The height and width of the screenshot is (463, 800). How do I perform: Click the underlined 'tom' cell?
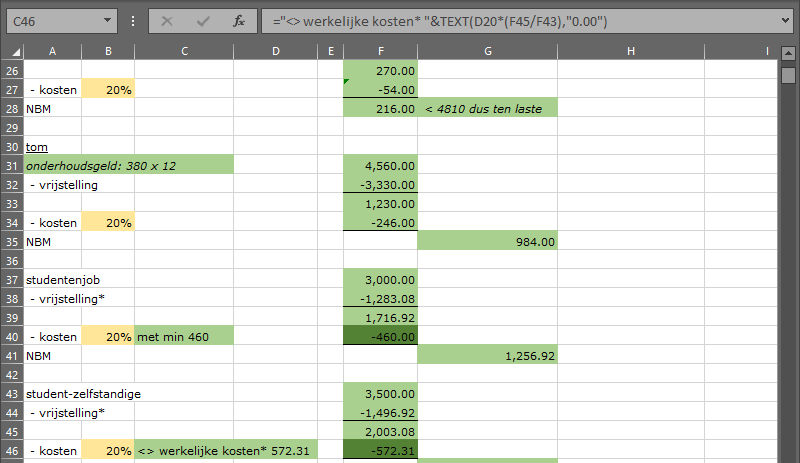coord(53,147)
